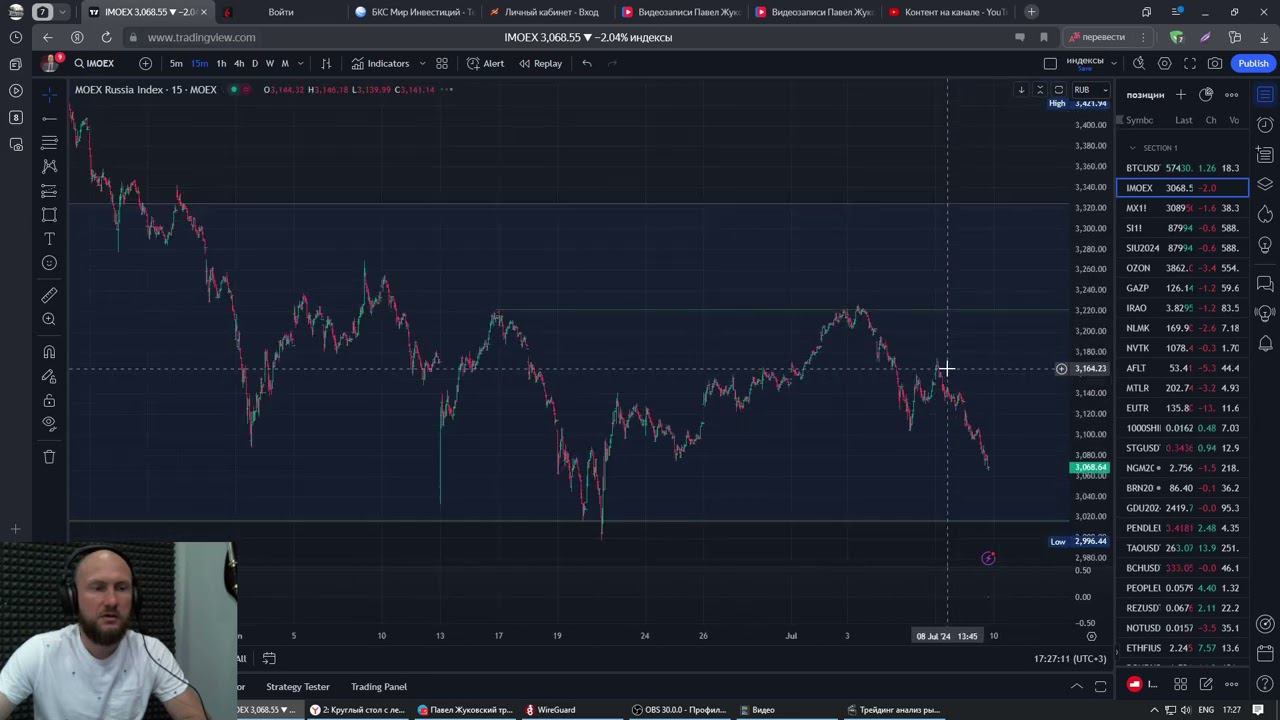
Task: Open the Alerts clock panel icon
Action: coord(1265,125)
